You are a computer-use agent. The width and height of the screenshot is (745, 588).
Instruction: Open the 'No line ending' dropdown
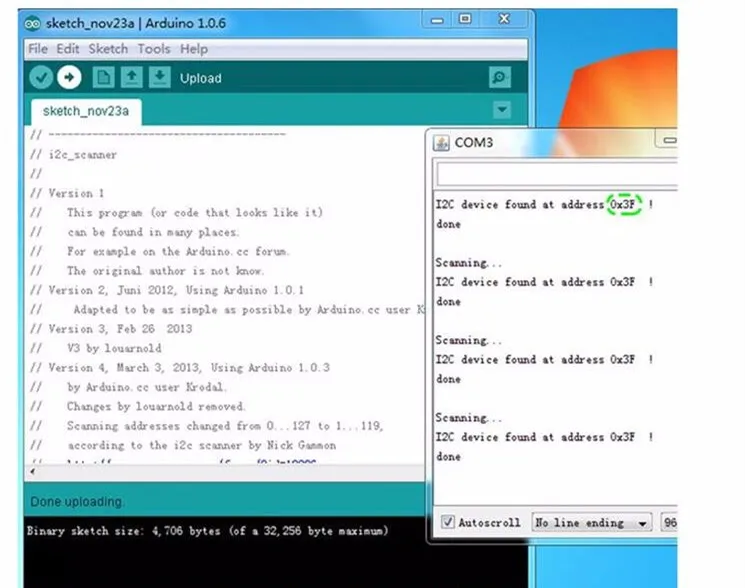pos(592,523)
